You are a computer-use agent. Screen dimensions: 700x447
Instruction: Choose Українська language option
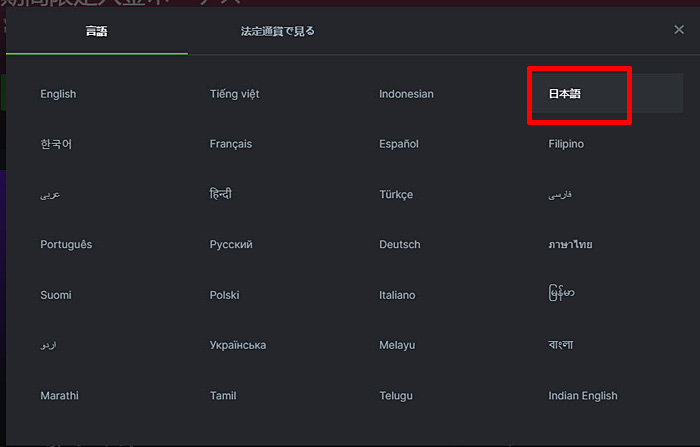(238, 345)
